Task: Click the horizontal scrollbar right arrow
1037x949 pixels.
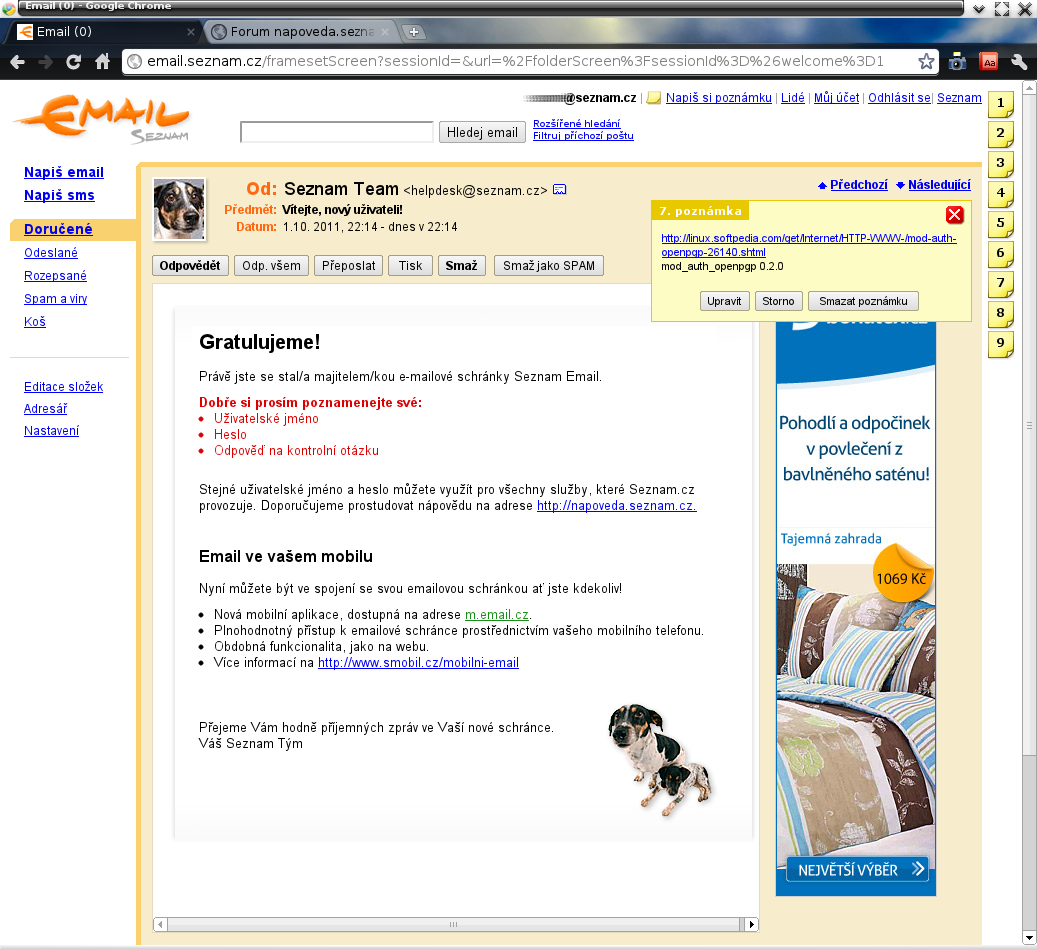Action: point(751,925)
